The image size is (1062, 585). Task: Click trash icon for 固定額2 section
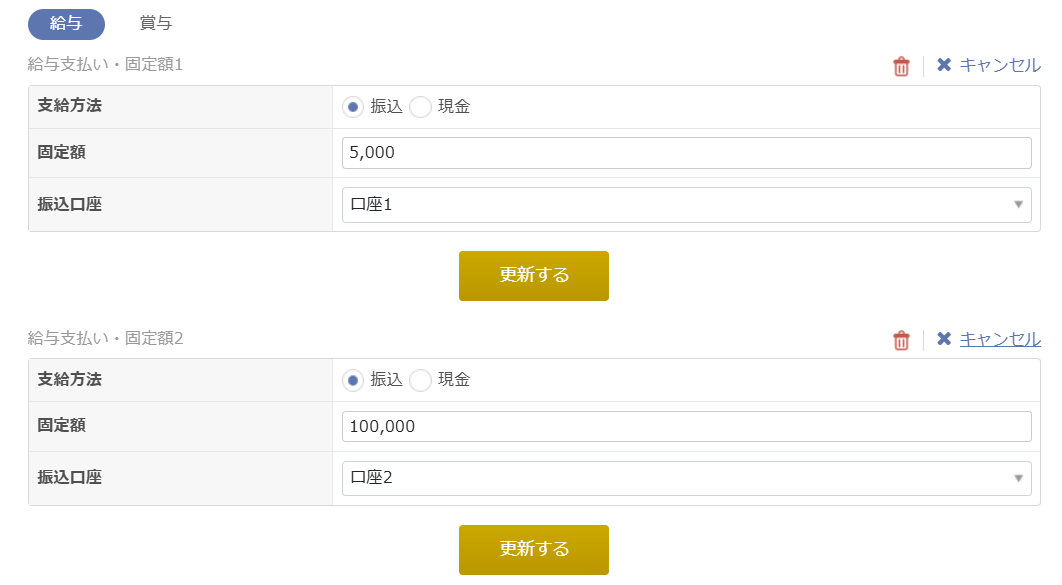point(901,340)
